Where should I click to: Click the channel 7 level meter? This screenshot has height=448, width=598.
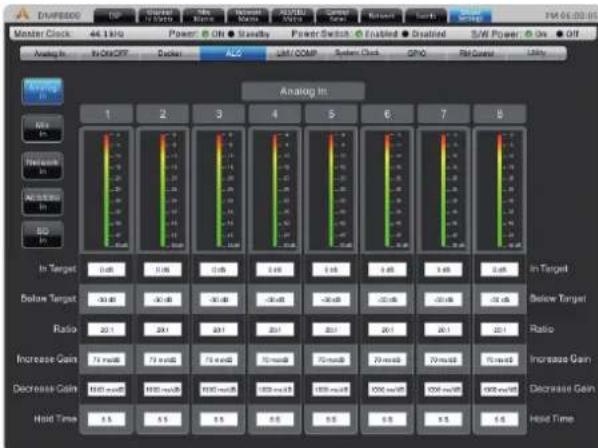pos(444,190)
